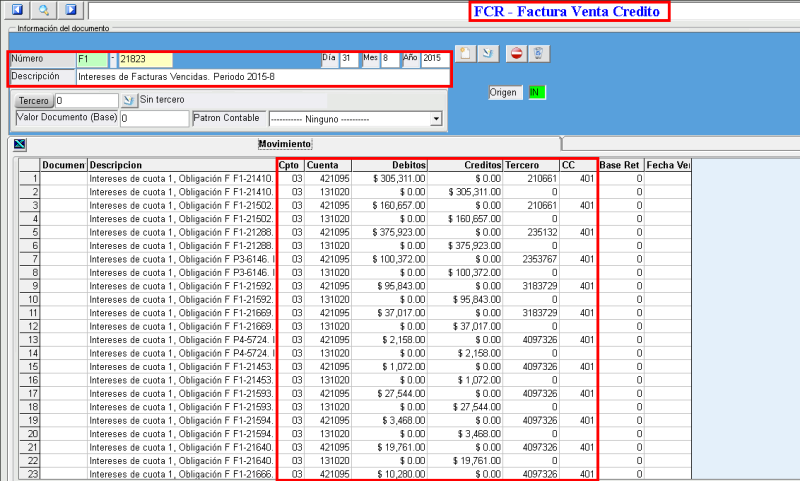Click the Descripción text field
This screenshot has height=481, width=800.
click(x=260, y=76)
